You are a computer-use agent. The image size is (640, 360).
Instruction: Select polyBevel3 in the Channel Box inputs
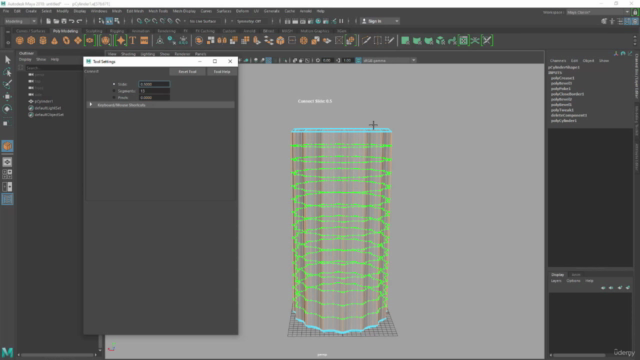point(561,83)
